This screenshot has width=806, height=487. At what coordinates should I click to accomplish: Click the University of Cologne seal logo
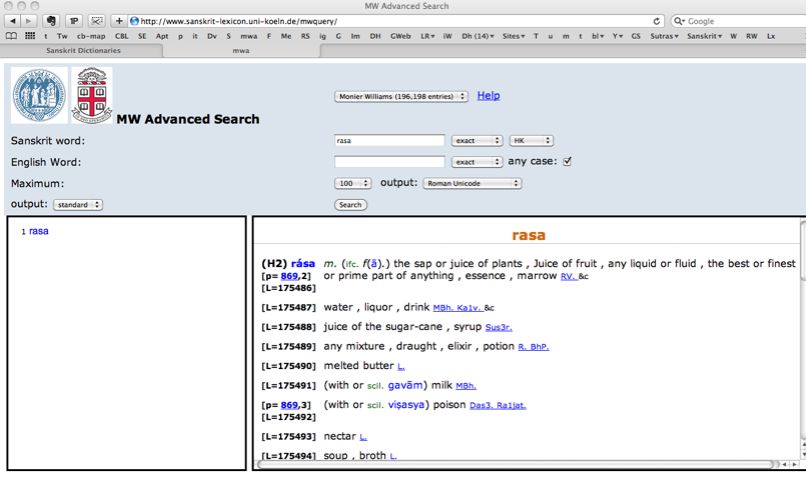pos(39,95)
